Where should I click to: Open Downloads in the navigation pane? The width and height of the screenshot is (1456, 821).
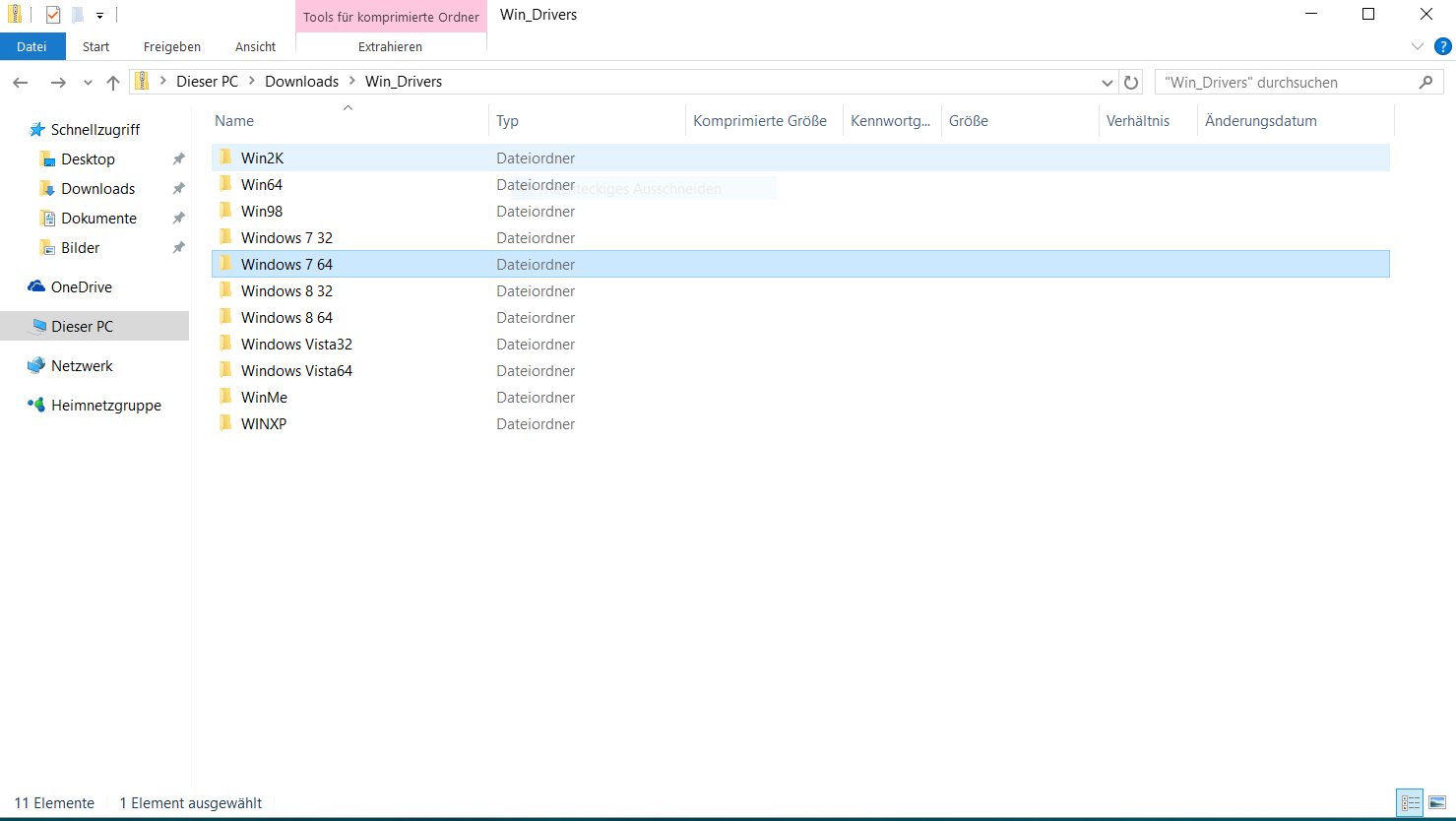(x=97, y=189)
